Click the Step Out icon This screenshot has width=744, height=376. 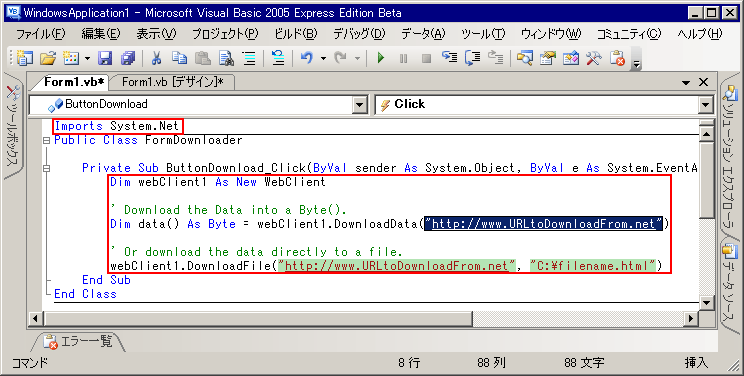click(x=496, y=58)
